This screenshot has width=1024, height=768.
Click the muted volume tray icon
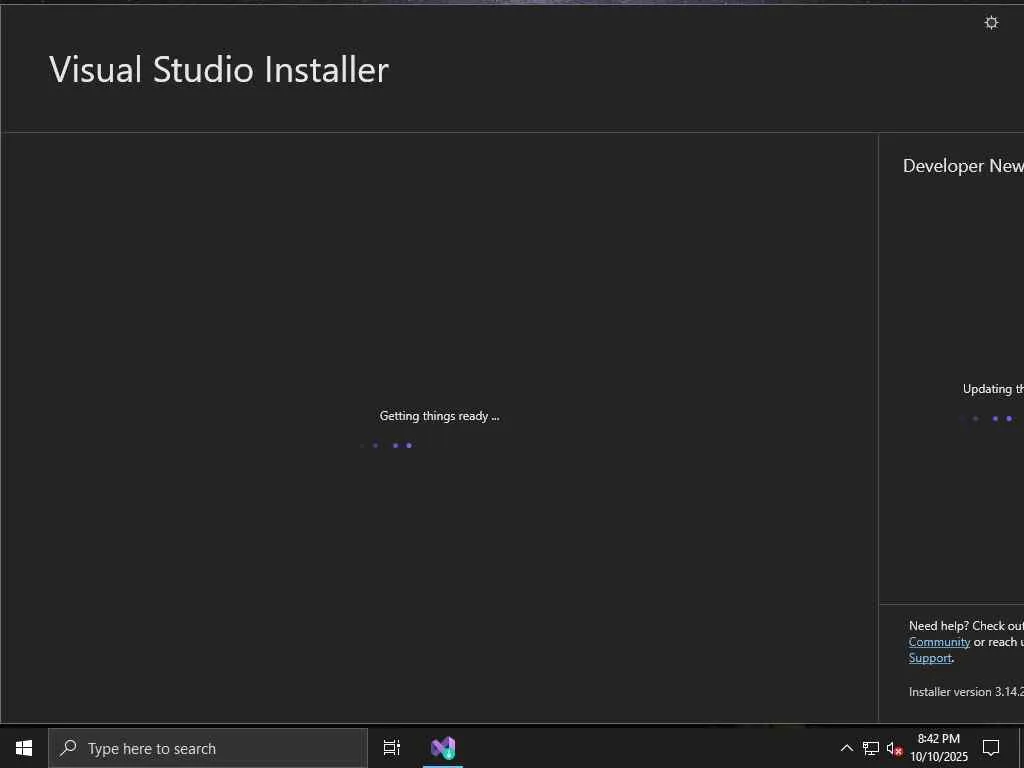(x=895, y=749)
